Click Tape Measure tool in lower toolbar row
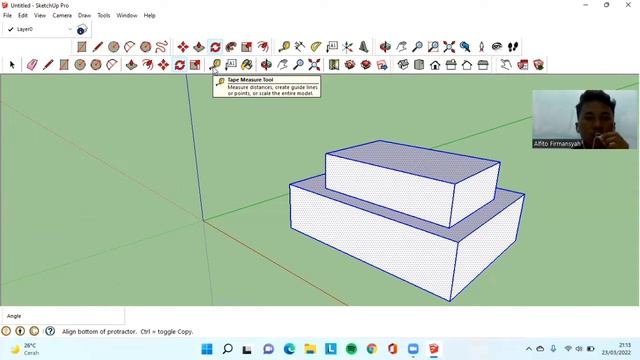640x360 pixels. pos(215,65)
